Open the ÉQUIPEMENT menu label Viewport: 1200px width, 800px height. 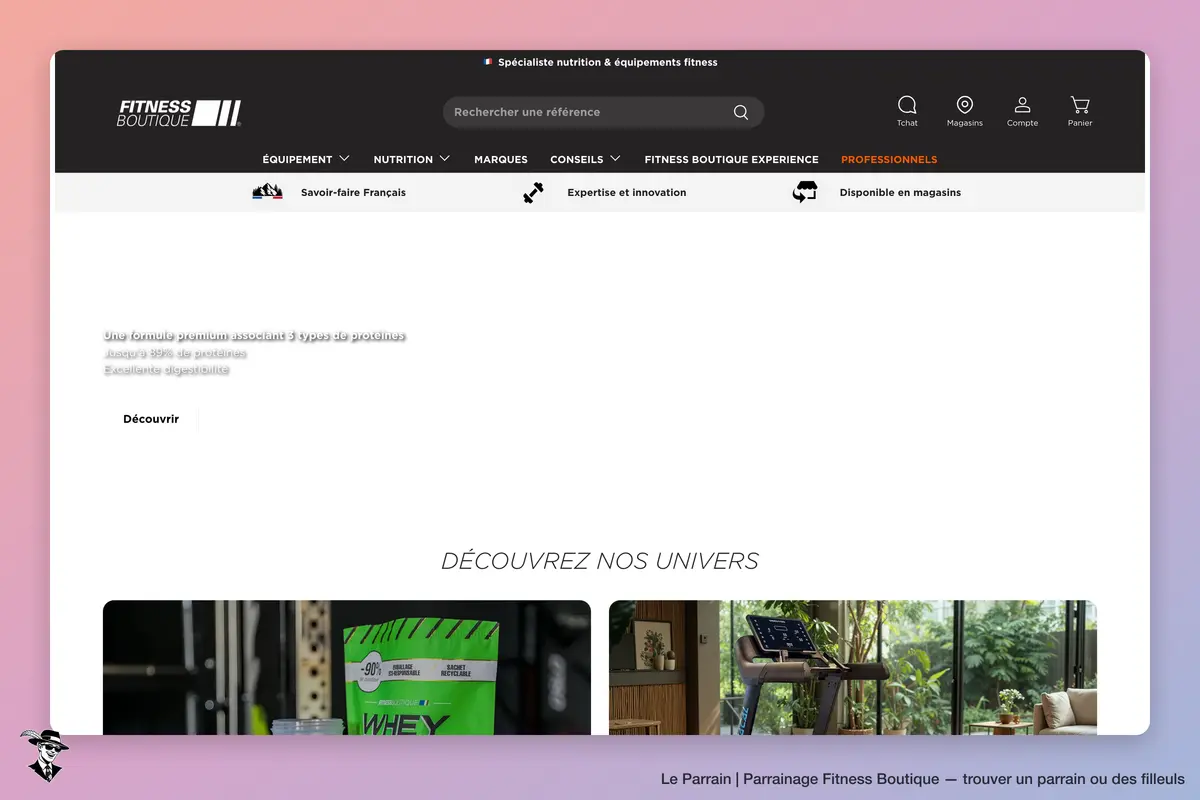(297, 159)
